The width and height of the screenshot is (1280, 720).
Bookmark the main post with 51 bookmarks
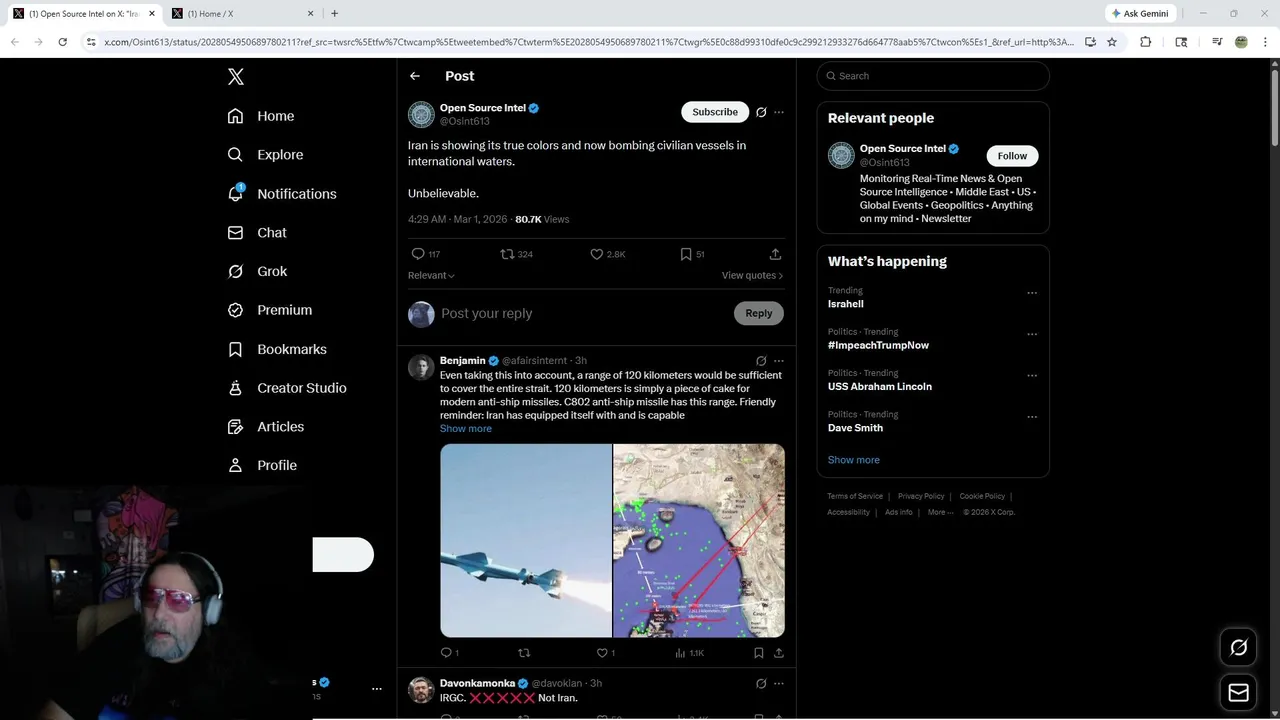click(x=686, y=254)
